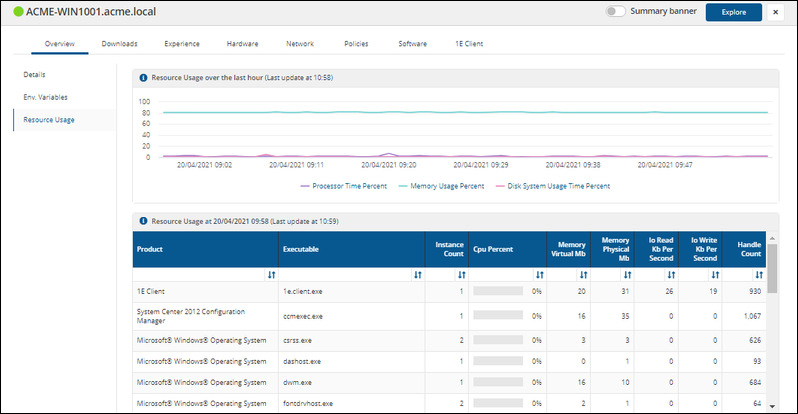
Task: Sort by Memory Physical Mb arrows
Action: 627,274
